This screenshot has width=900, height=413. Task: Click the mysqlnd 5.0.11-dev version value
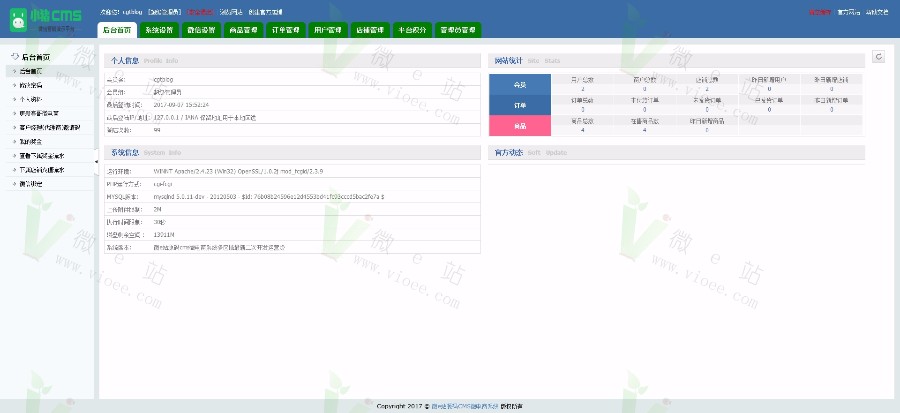point(269,196)
